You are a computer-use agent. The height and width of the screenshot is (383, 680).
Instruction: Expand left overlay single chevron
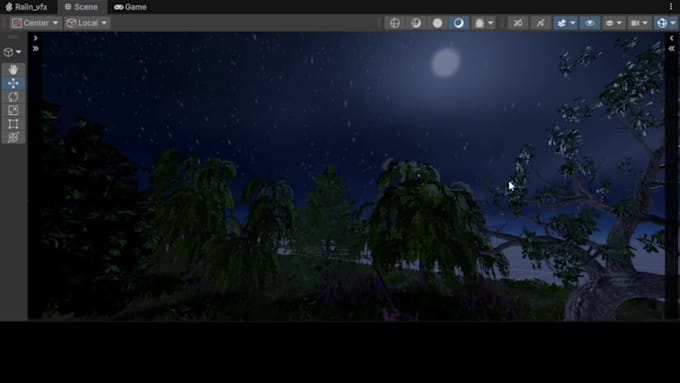coord(36,38)
